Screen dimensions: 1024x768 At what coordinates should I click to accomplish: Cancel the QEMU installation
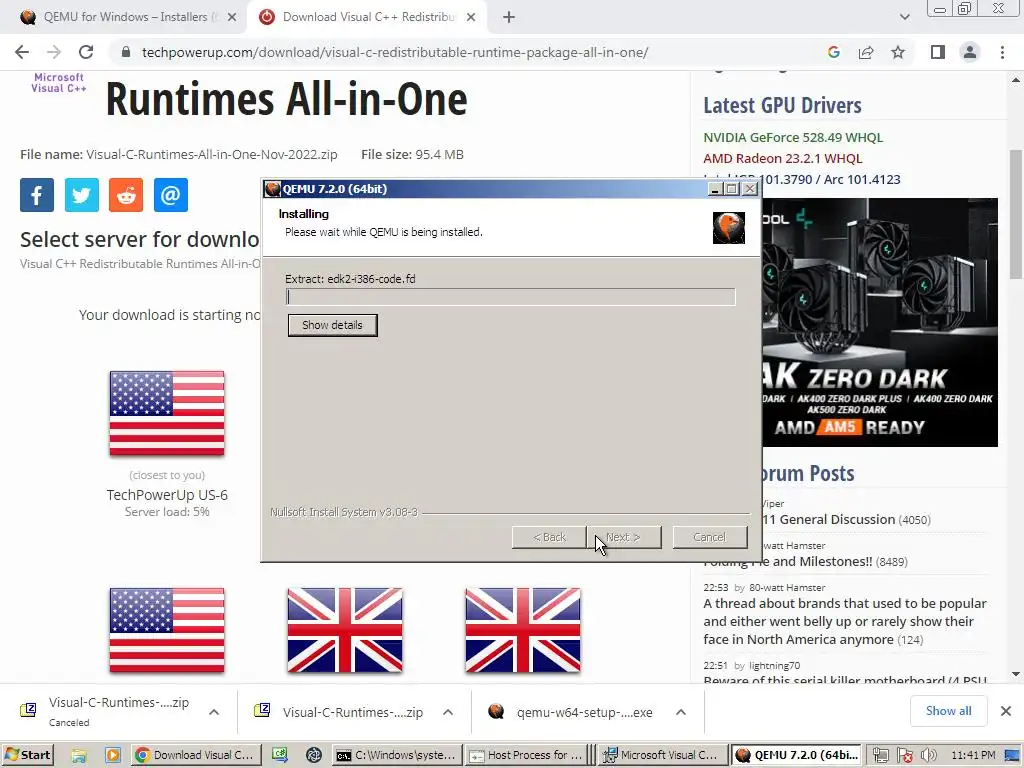coord(710,537)
